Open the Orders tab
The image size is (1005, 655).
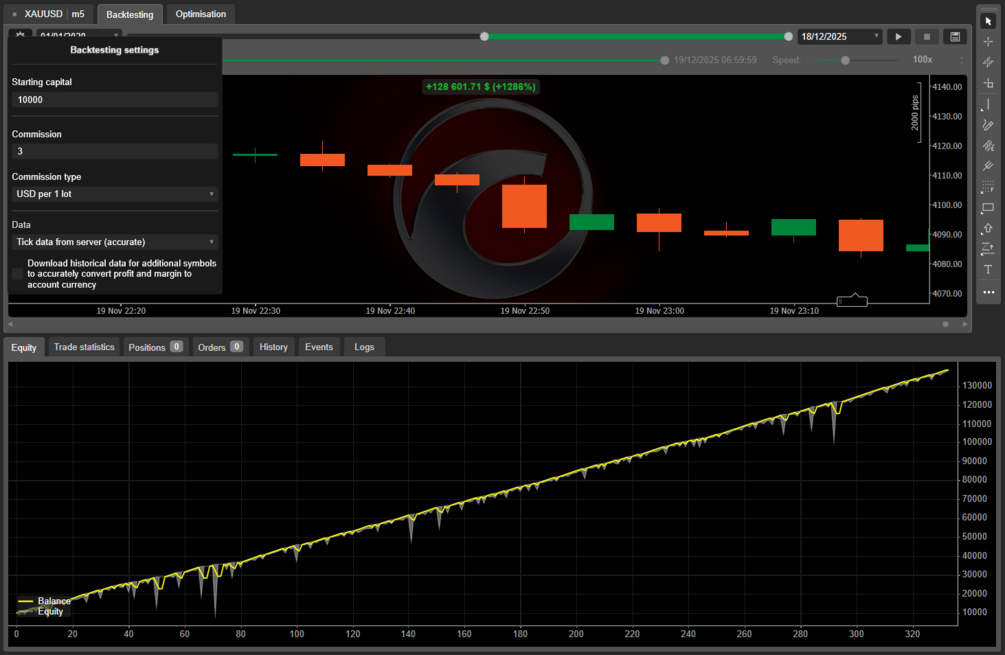click(219, 347)
